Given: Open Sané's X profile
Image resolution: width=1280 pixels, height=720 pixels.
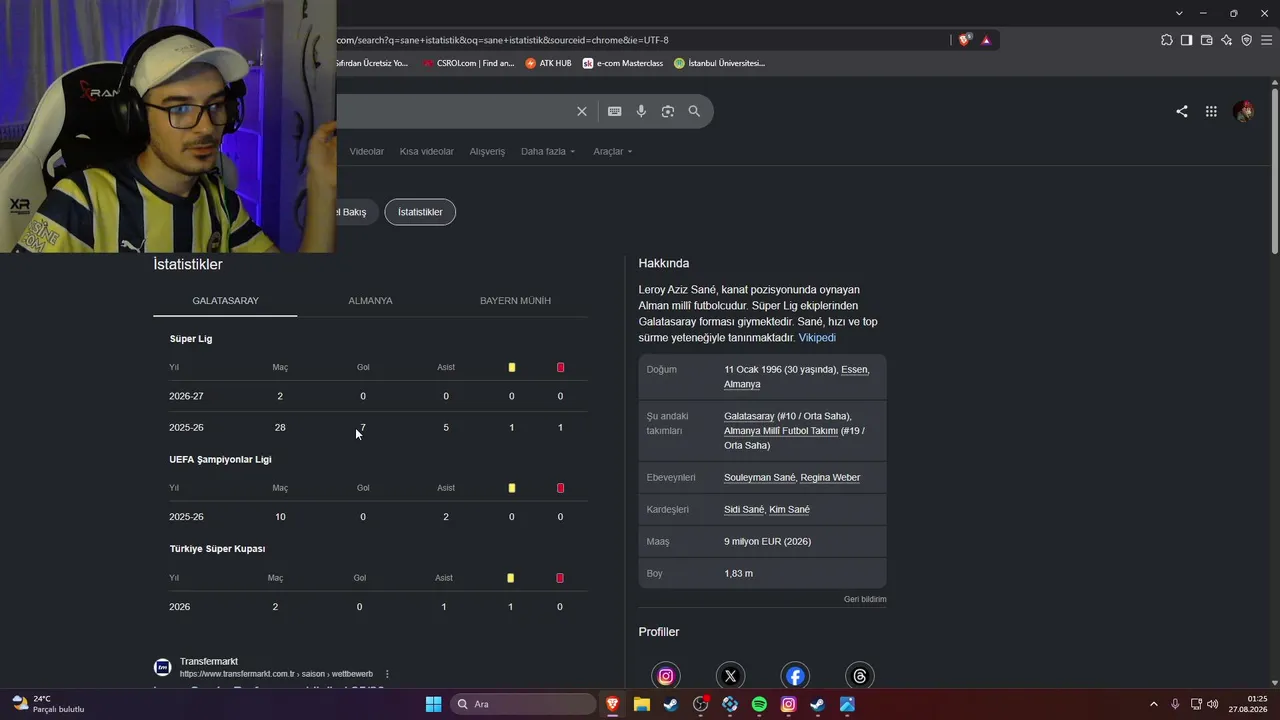Looking at the screenshot, I should click(731, 676).
